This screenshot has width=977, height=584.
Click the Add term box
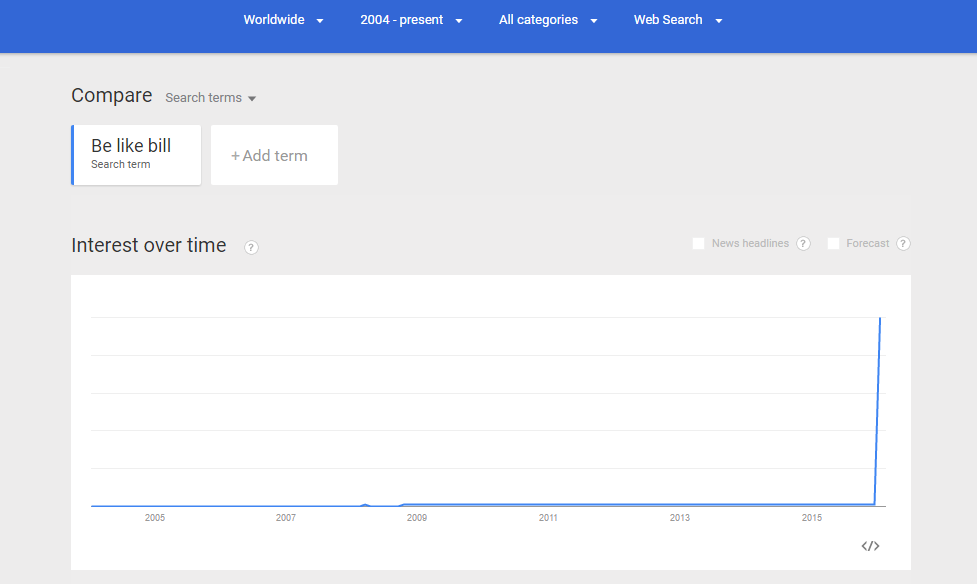tap(274, 155)
